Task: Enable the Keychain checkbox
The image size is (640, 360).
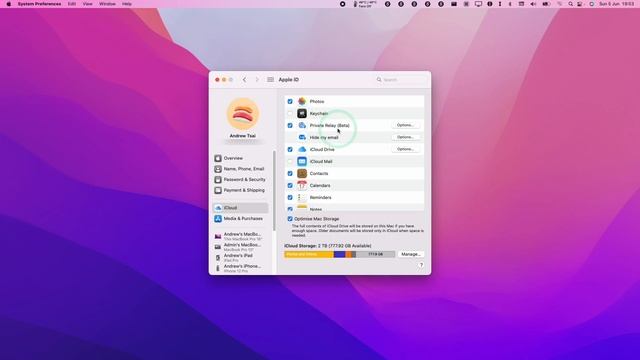Action: [290, 113]
